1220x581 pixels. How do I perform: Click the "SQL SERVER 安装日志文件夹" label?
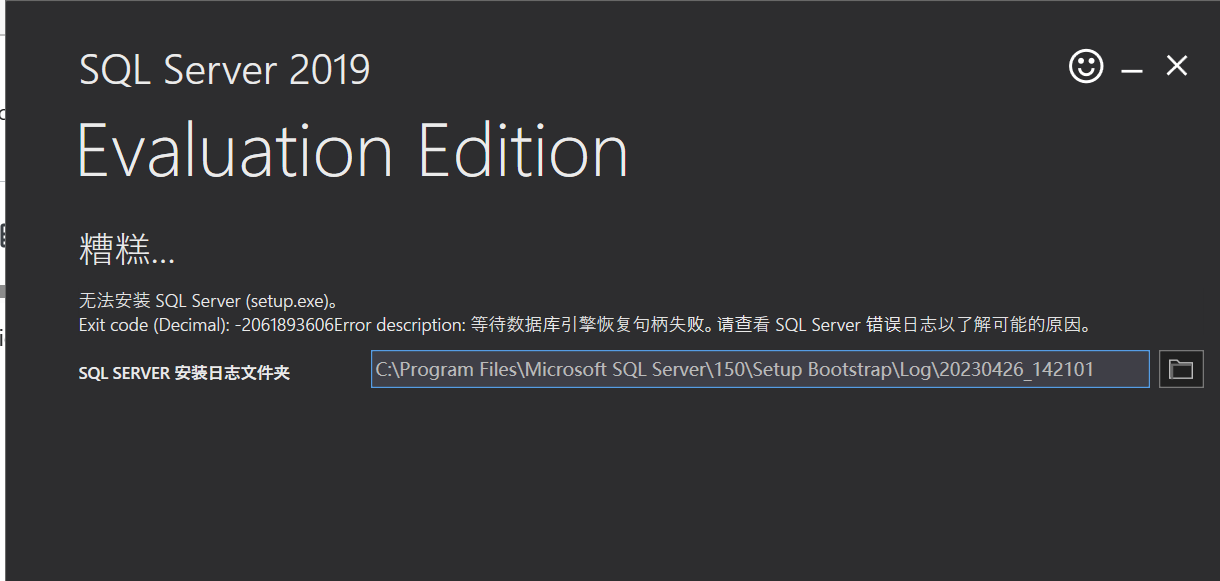tap(185, 371)
